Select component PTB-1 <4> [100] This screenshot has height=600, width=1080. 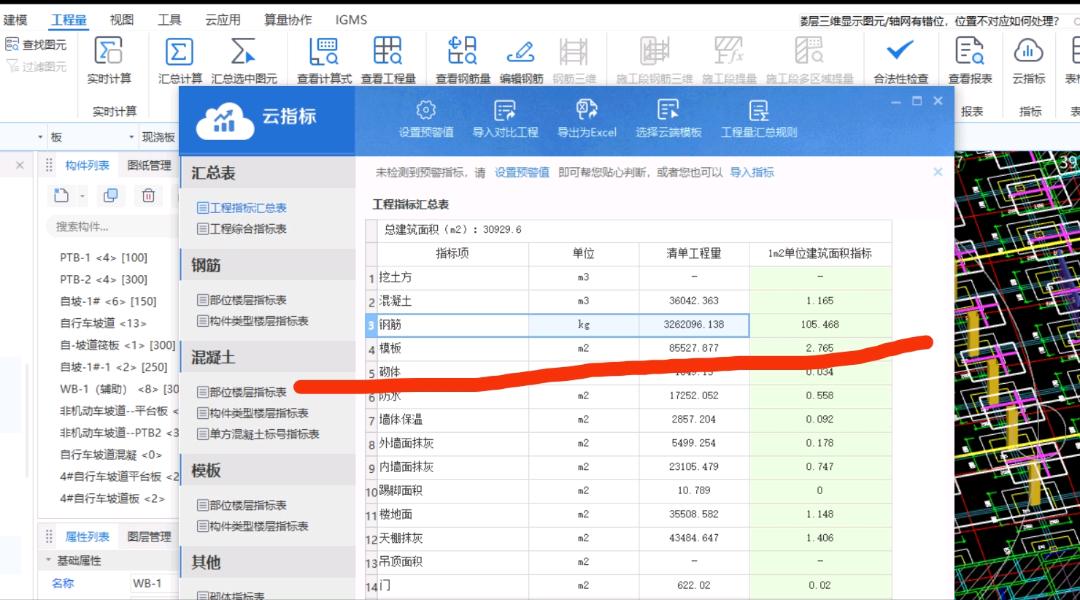tap(103, 258)
